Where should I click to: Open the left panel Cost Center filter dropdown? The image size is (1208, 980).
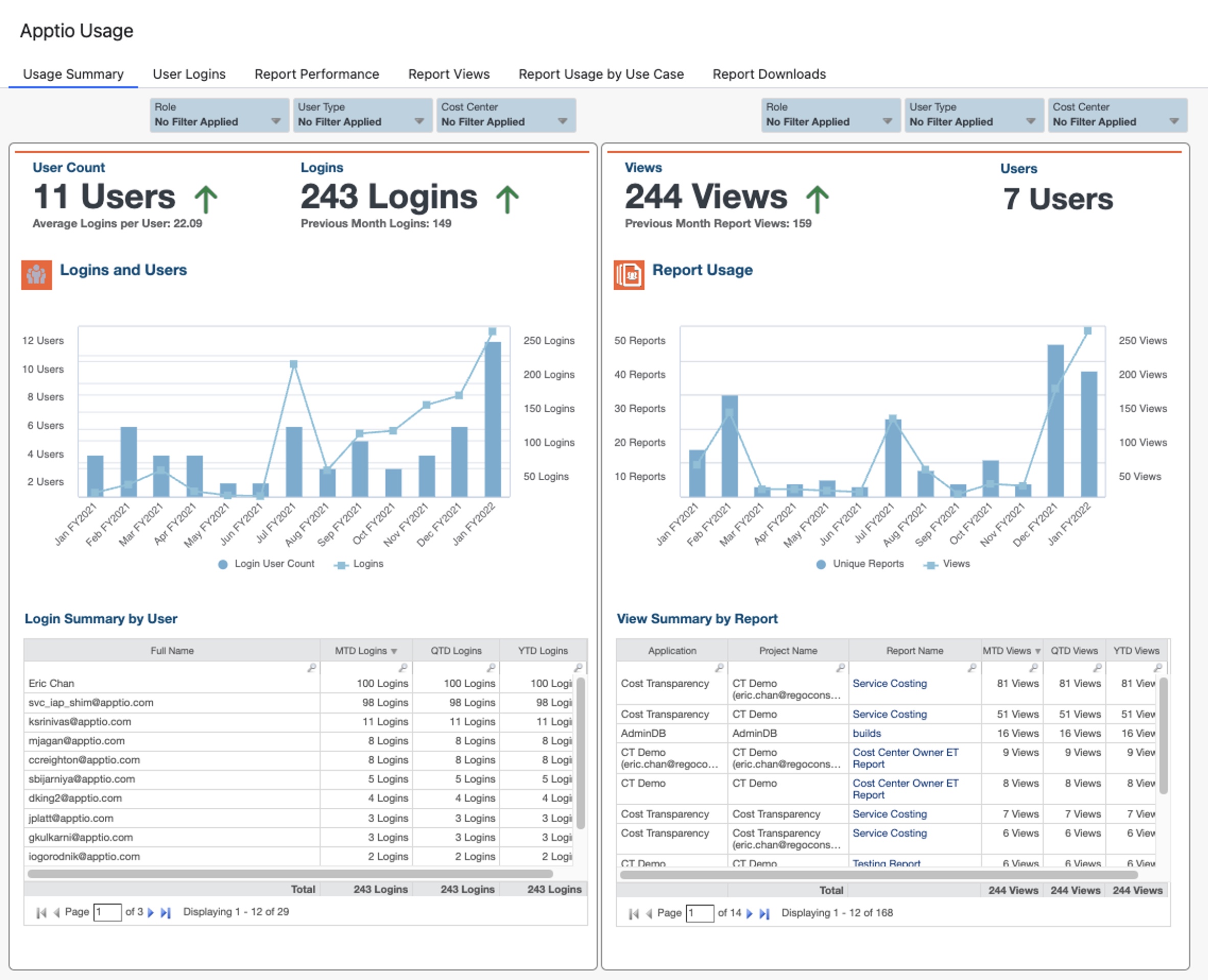click(506, 115)
